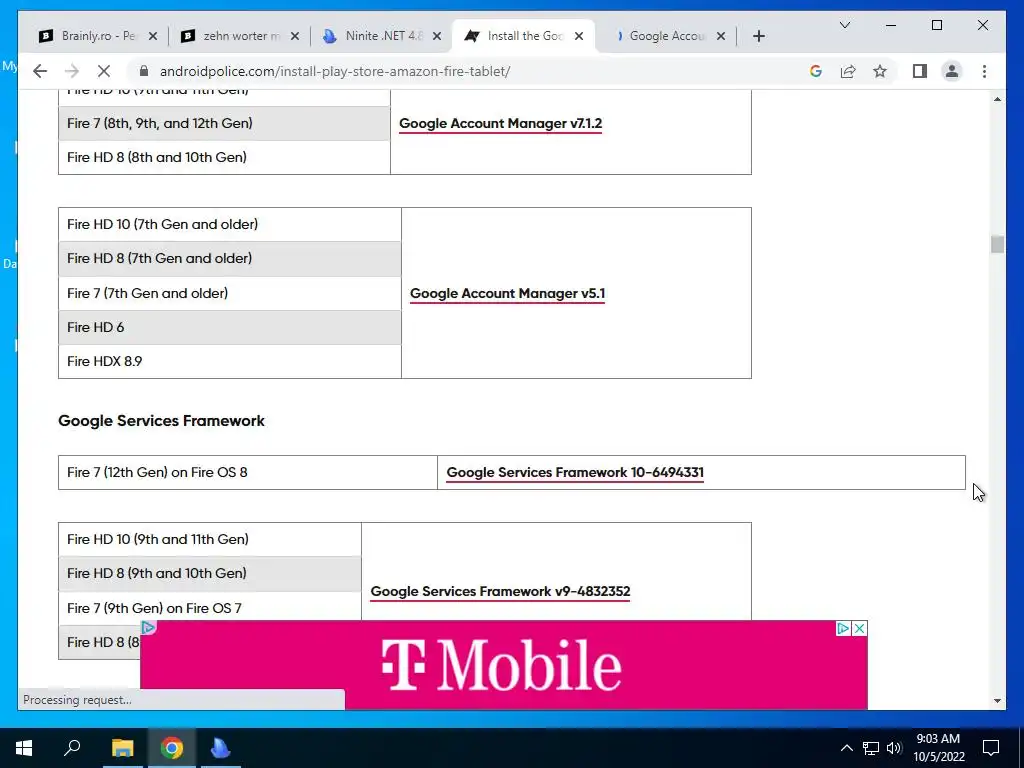Stop loading the page
1024x768 pixels.
104,71
